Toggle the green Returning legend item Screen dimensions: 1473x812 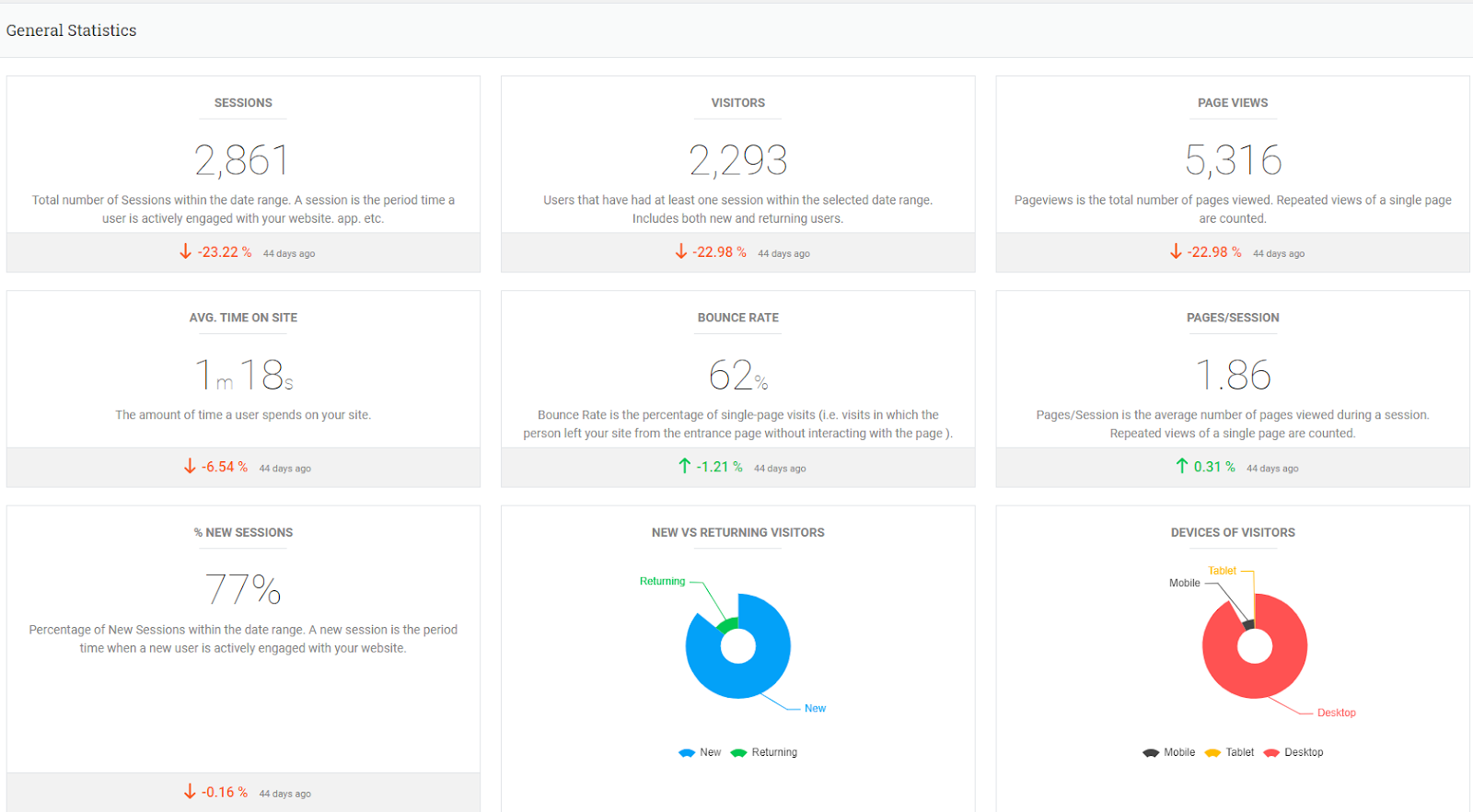[764, 752]
